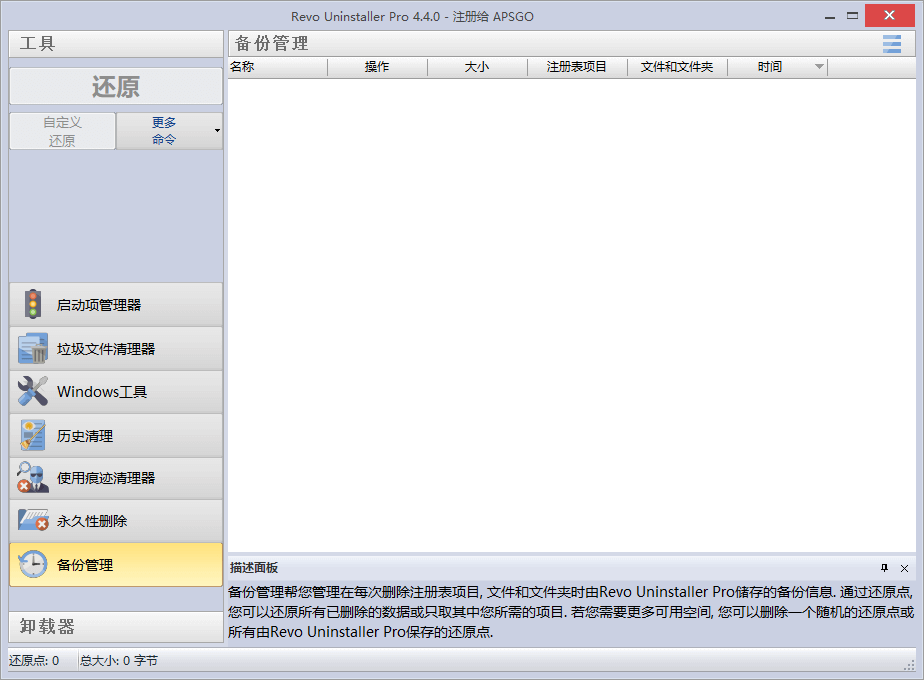Sort by the 时间 column header
Image resolution: width=924 pixels, height=680 pixels.
pyautogui.click(x=777, y=67)
